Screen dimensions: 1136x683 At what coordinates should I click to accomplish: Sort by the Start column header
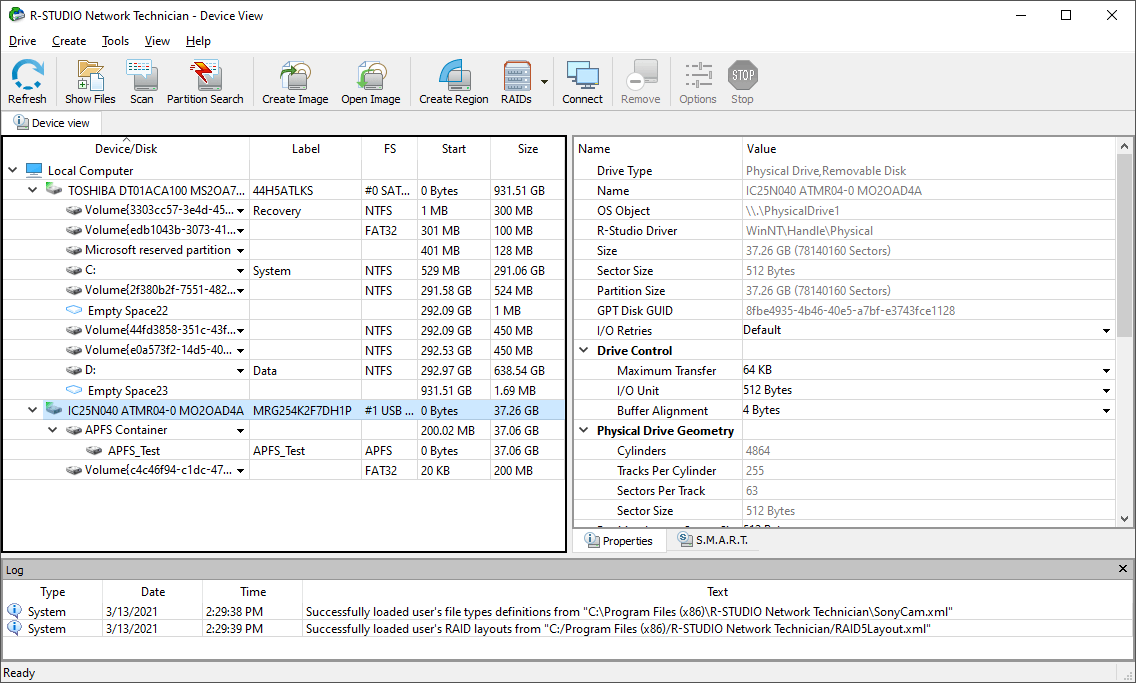pyautogui.click(x=454, y=148)
